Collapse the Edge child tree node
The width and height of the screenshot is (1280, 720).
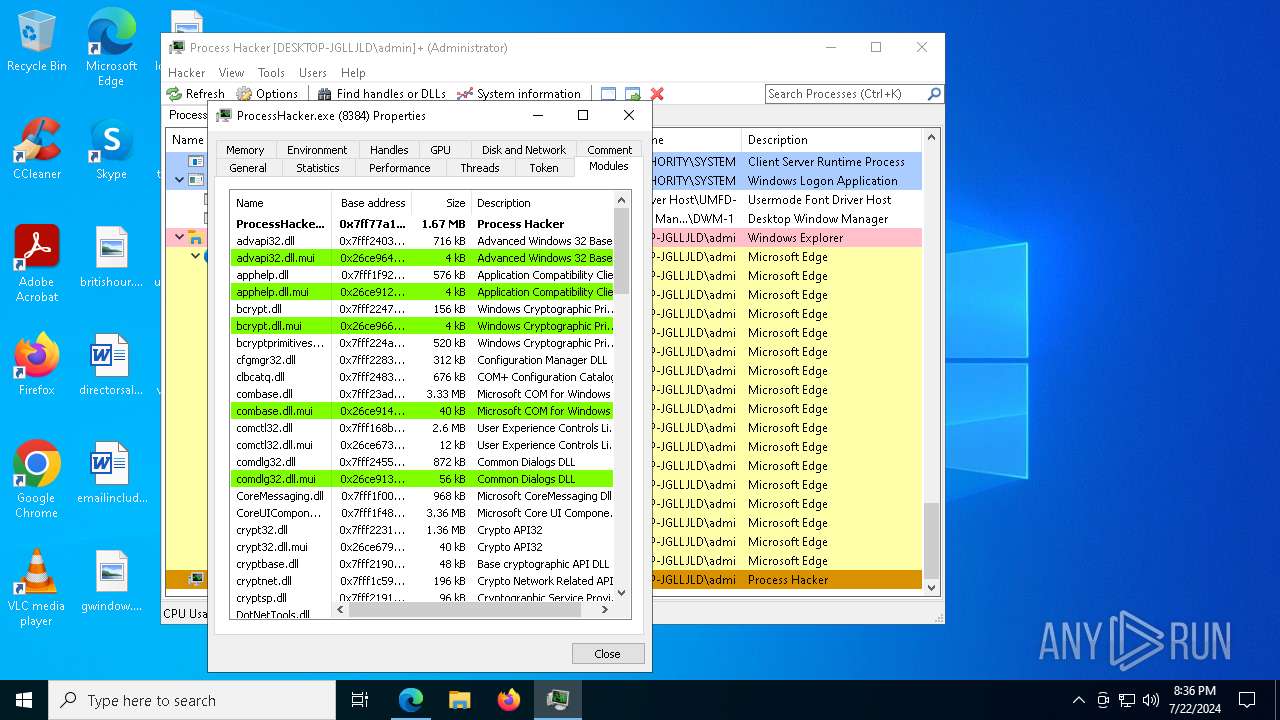[196, 256]
